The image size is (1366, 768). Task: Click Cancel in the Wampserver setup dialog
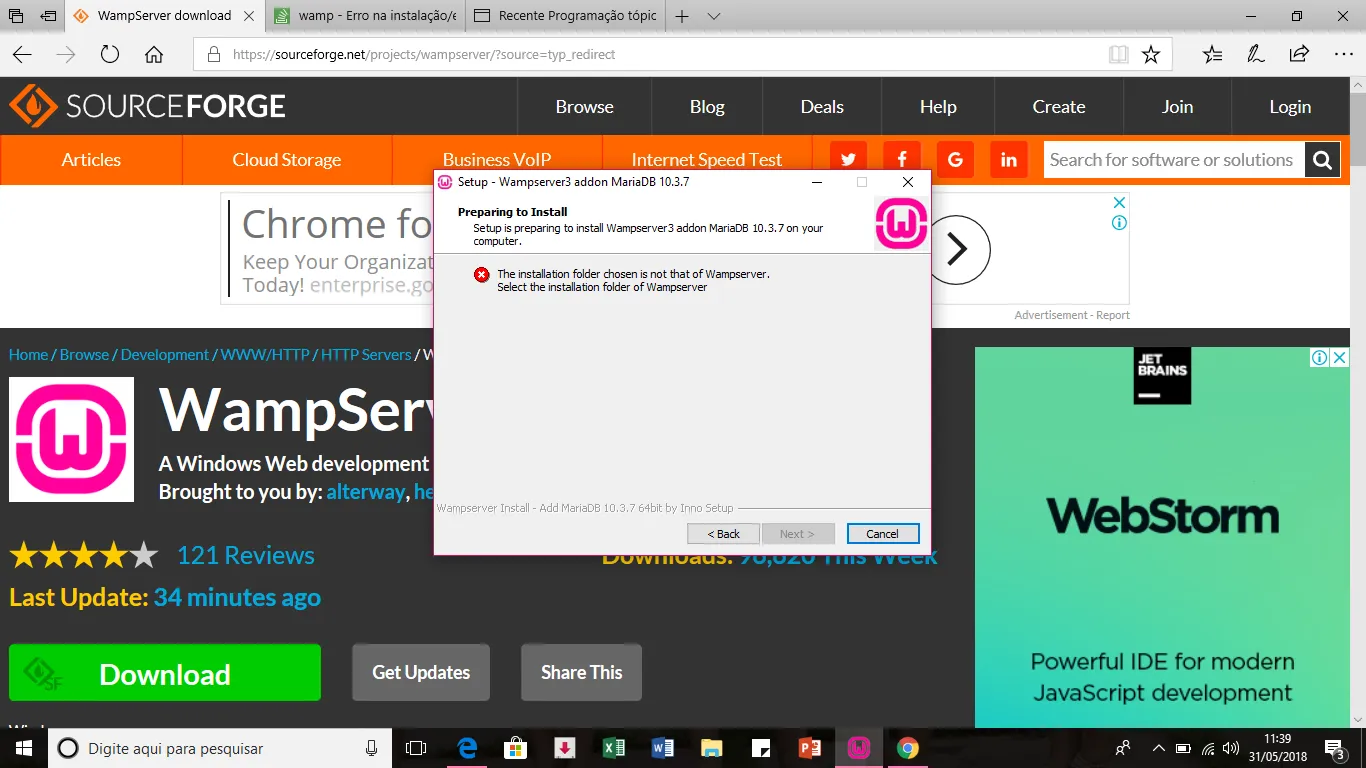point(883,534)
